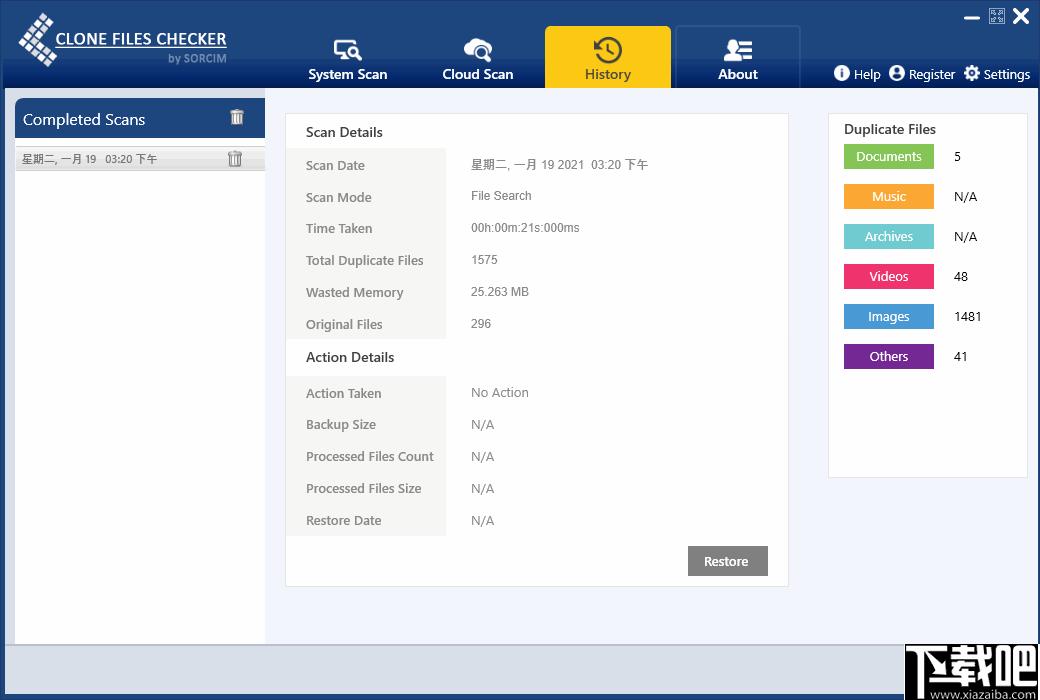
Task: Click the Images duplicate category
Action: pos(889,316)
